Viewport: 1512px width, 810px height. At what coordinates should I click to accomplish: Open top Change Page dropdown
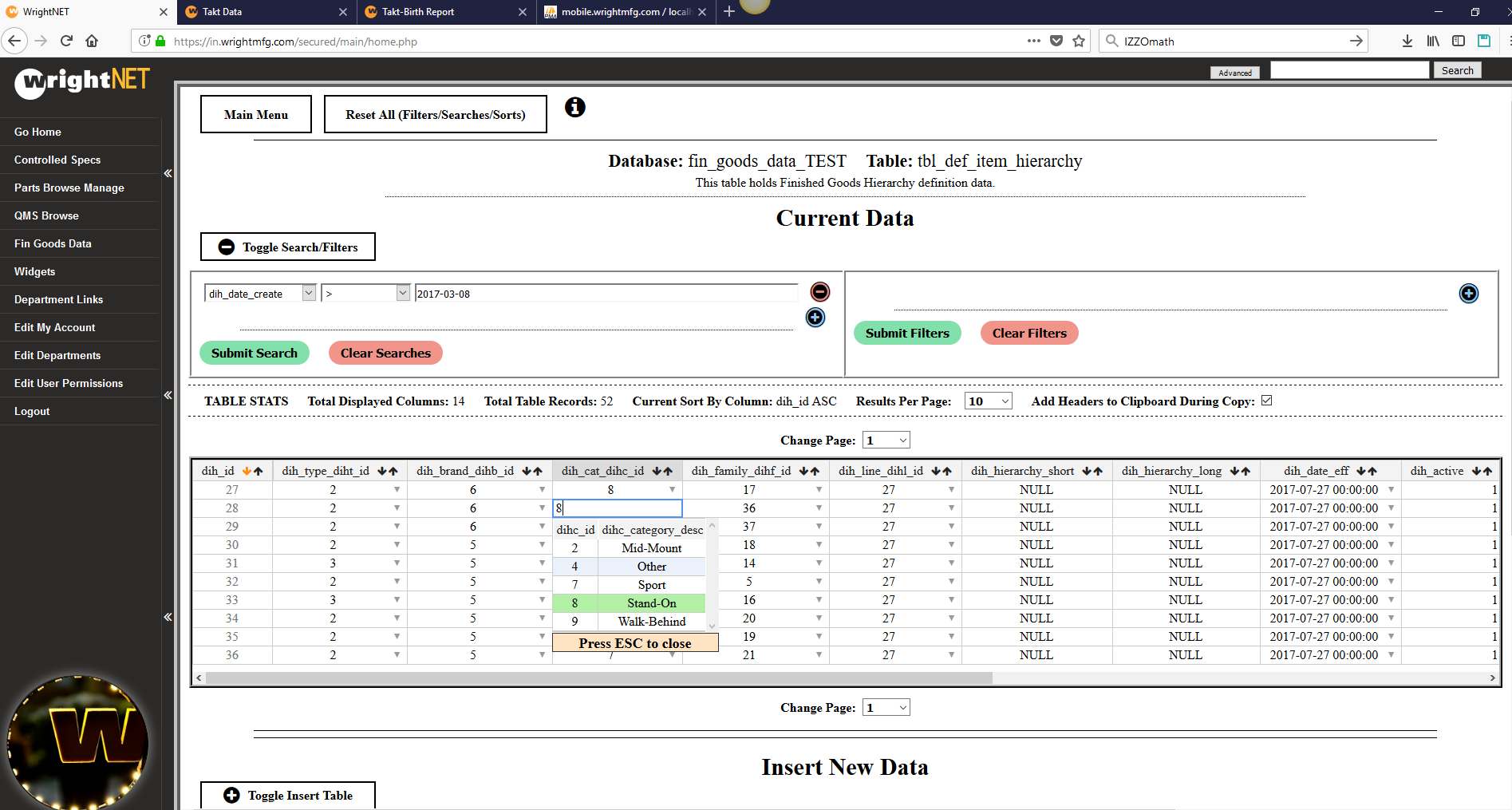[x=886, y=440]
